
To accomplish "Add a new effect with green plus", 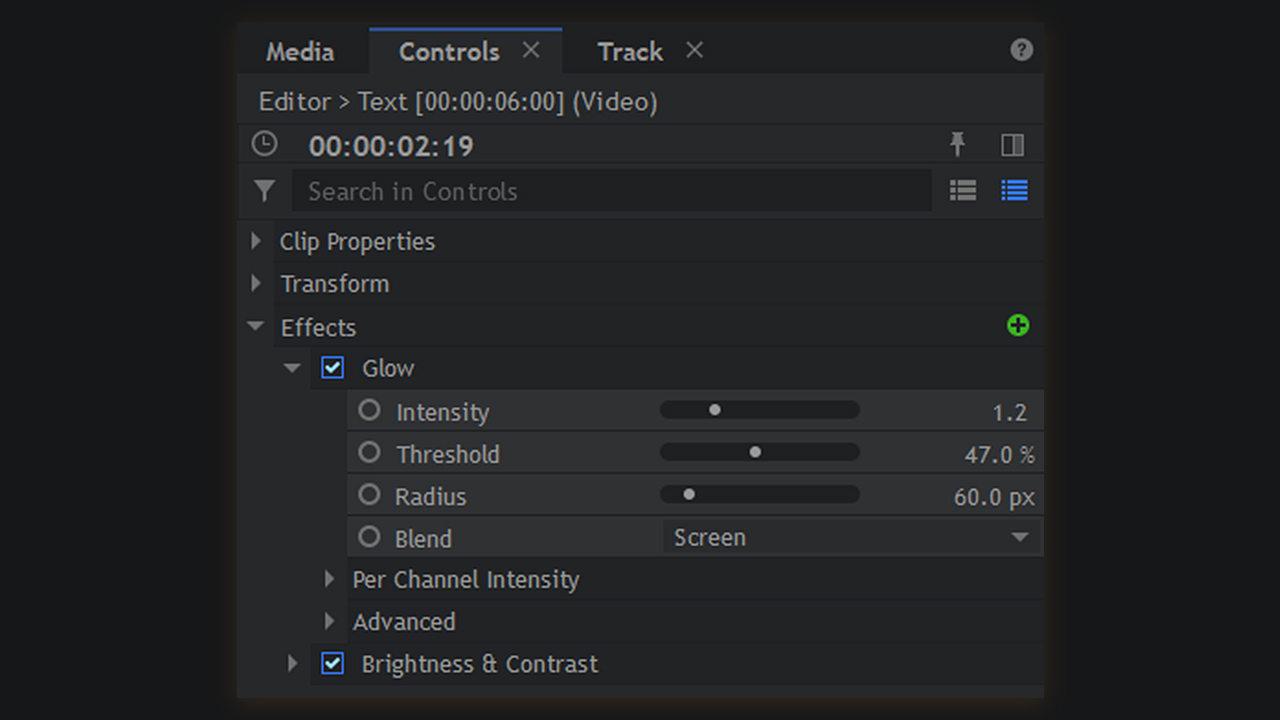I will point(1018,326).
